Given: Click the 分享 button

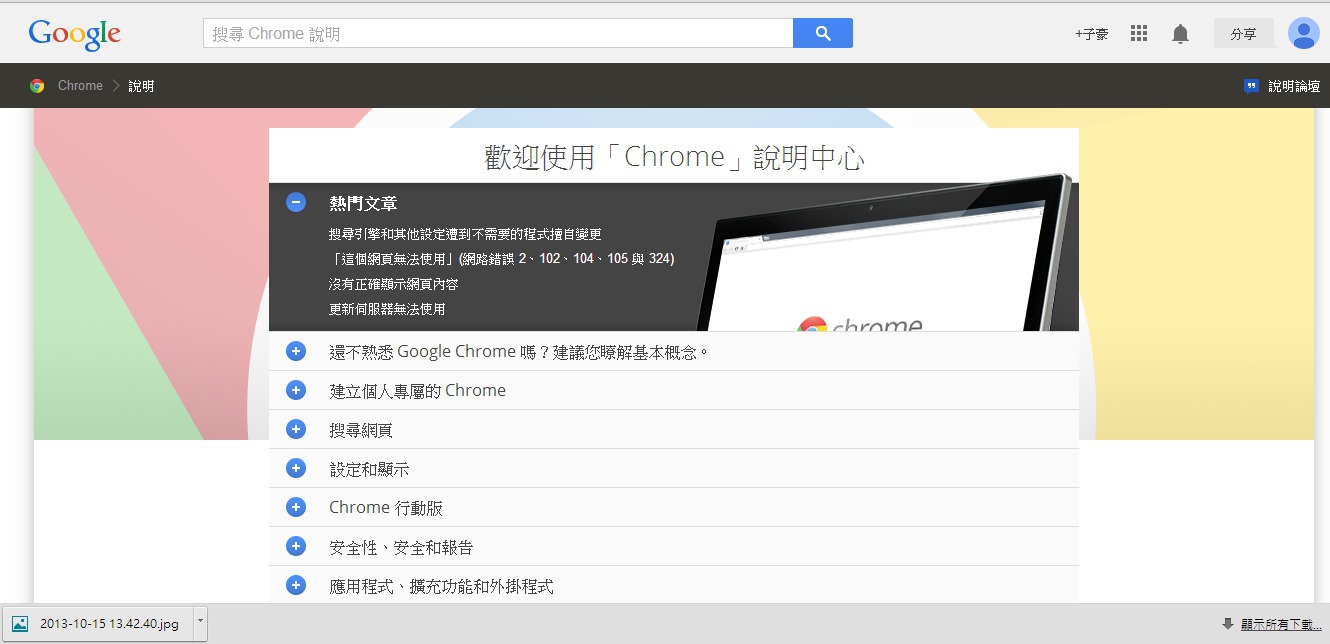Looking at the screenshot, I should (1244, 33).
